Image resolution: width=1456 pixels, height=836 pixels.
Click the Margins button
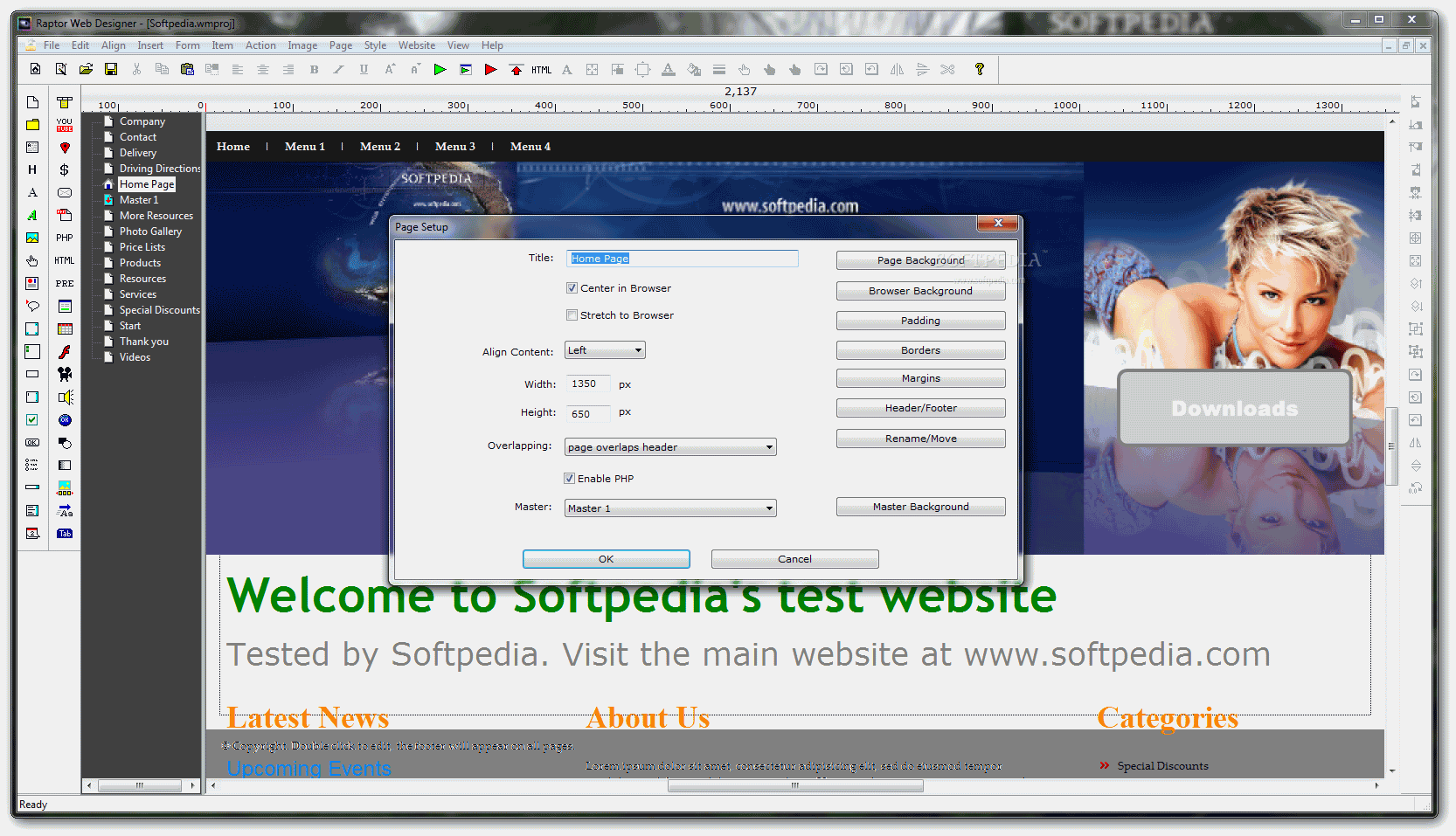[x=921, y=378]
